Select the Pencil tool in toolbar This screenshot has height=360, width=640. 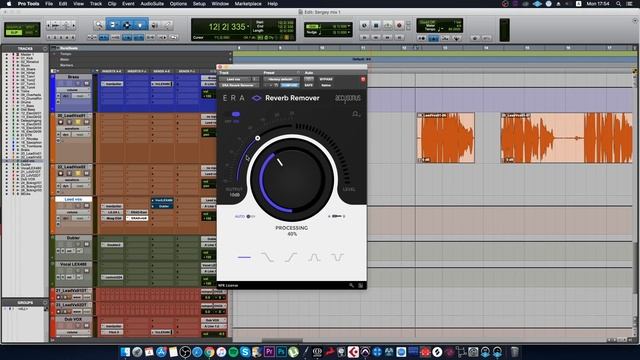(167, 25)
